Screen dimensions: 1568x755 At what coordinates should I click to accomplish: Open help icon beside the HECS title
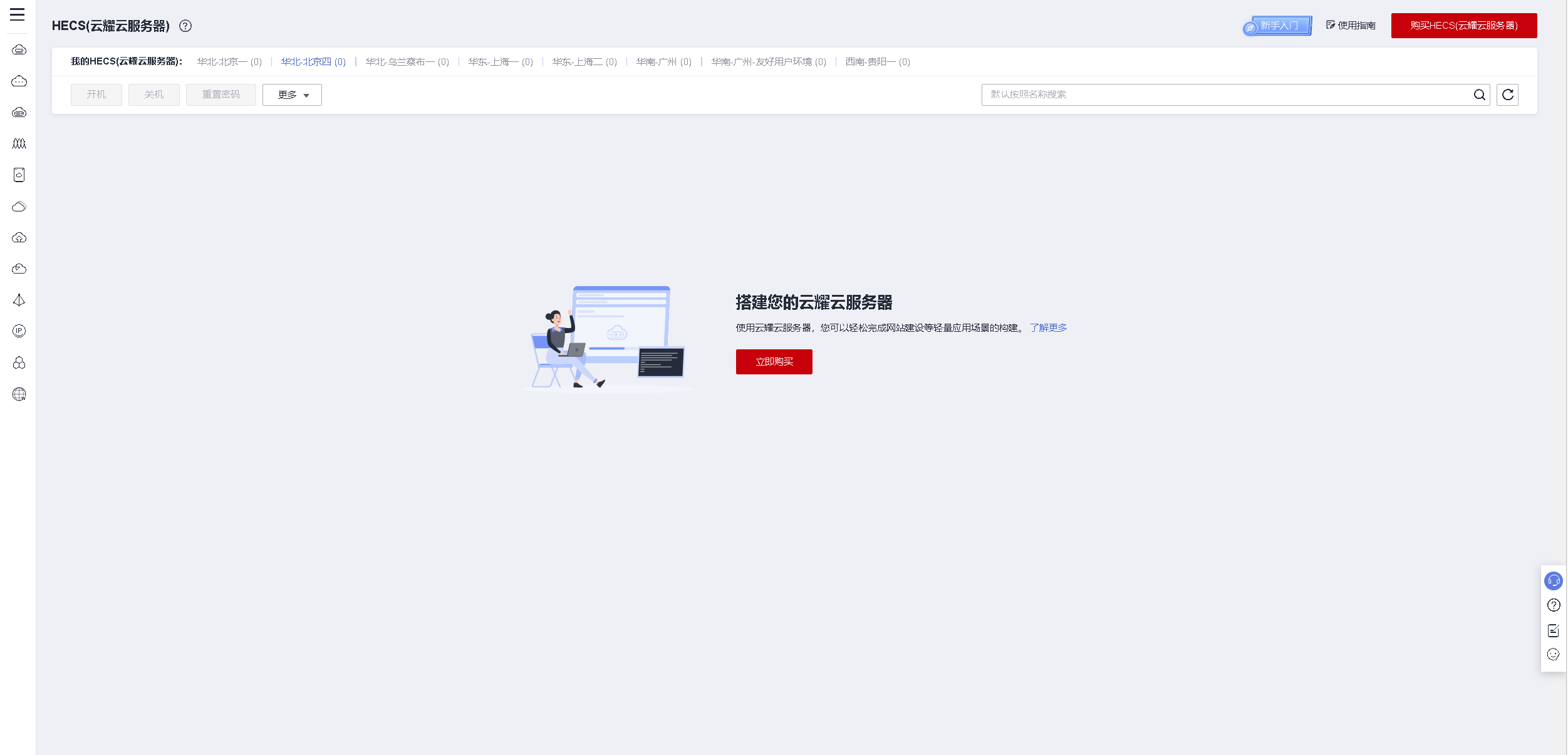[185, 26]
